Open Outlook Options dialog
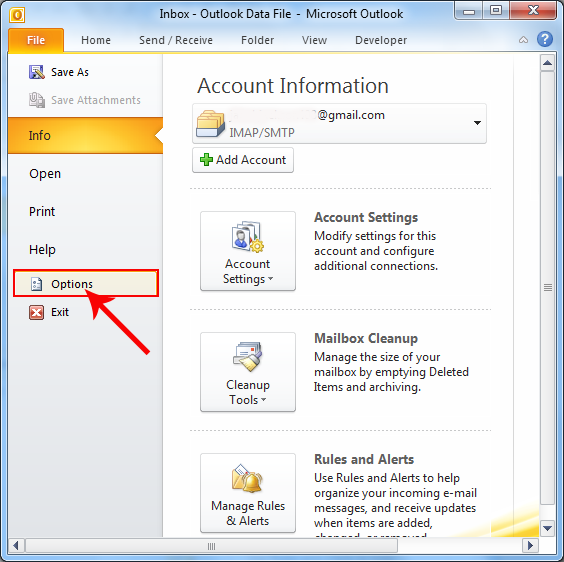This screenshot has width=564, height=562. 86,284
